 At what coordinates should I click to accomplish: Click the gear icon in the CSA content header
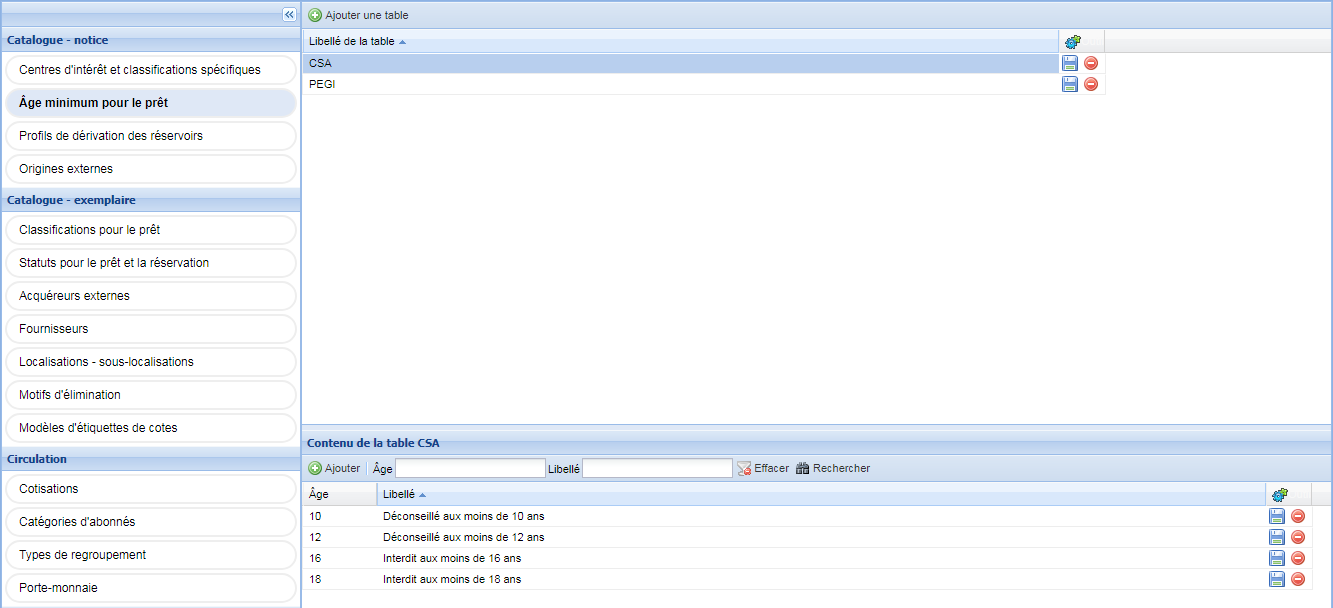[1280, 495]
